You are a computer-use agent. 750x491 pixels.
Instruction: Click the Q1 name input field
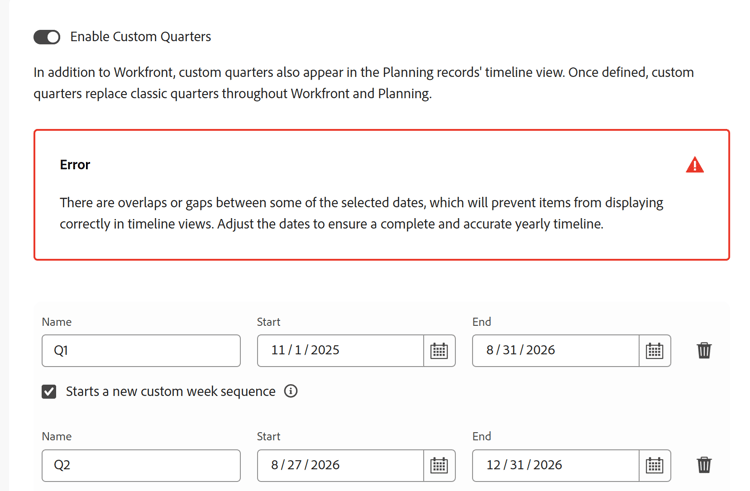pos(141,350)
